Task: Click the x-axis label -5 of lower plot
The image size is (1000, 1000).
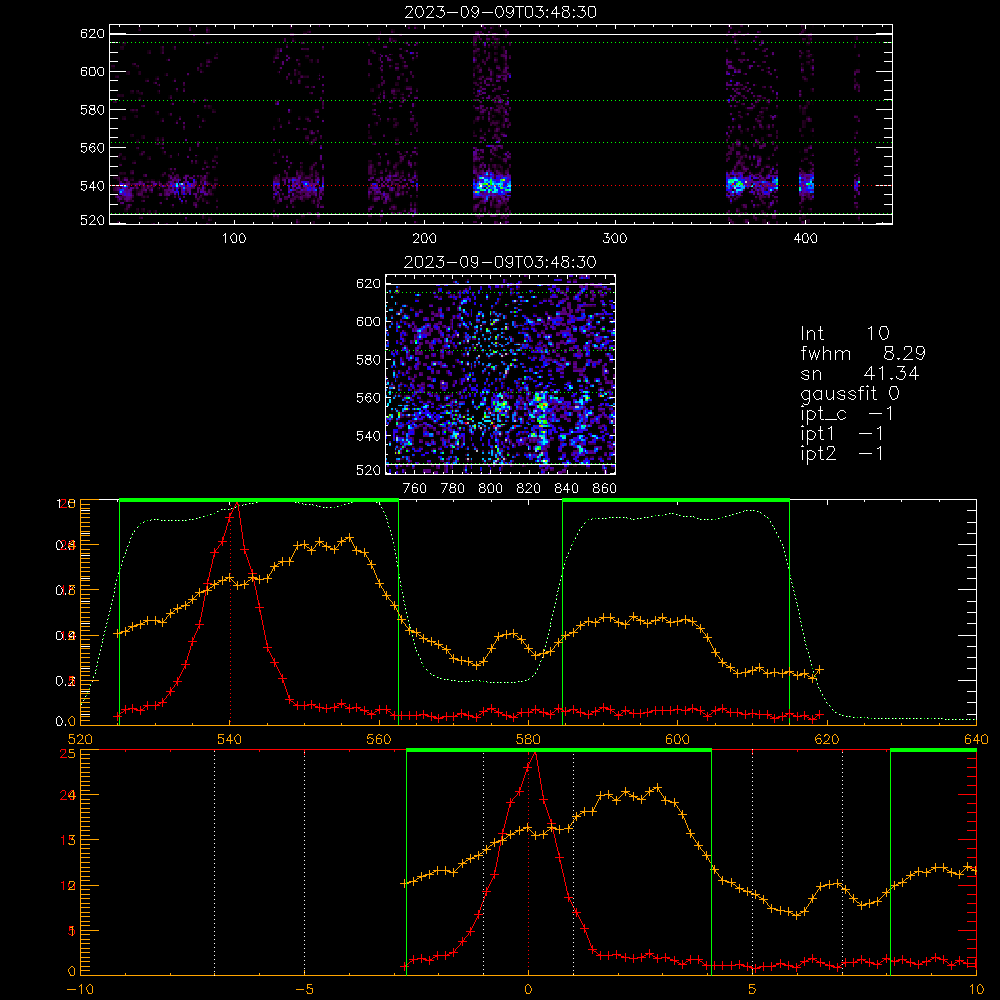Action: coord(305,989)
